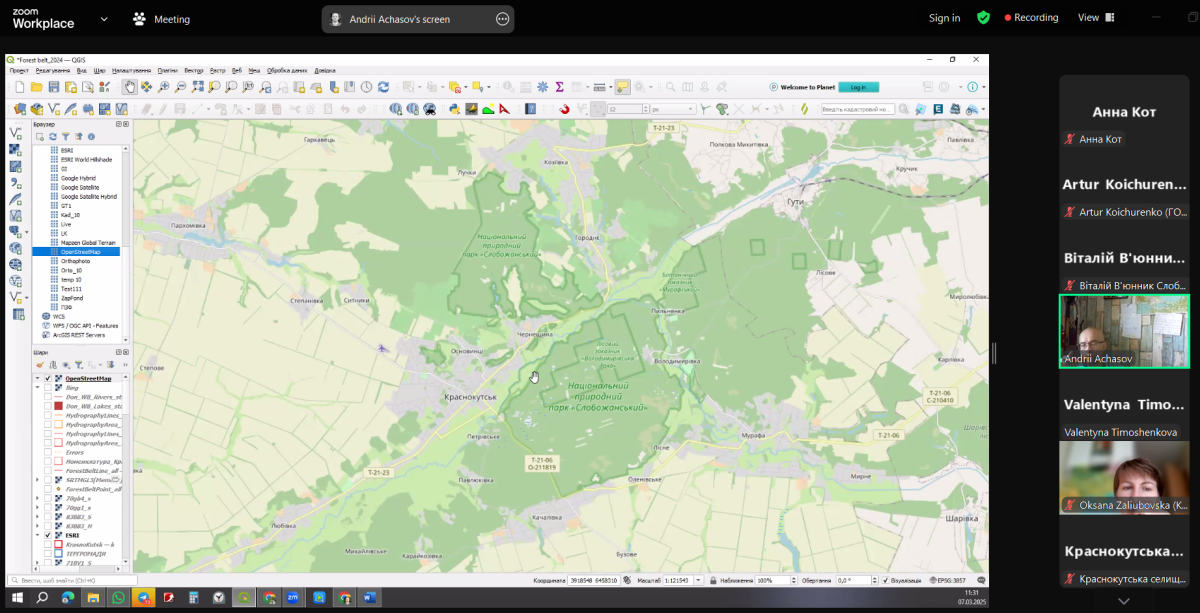Open the Вектор menu

pyautogui.click(x=193, y=70)
